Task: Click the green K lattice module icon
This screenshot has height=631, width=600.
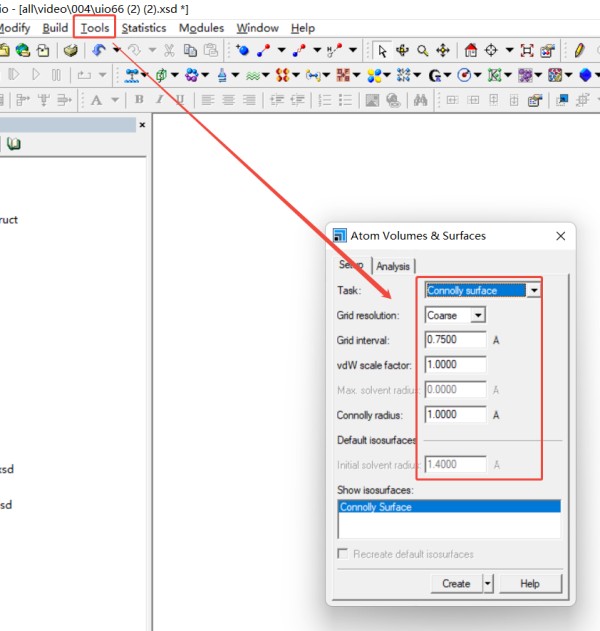Action: click(495, 75)
